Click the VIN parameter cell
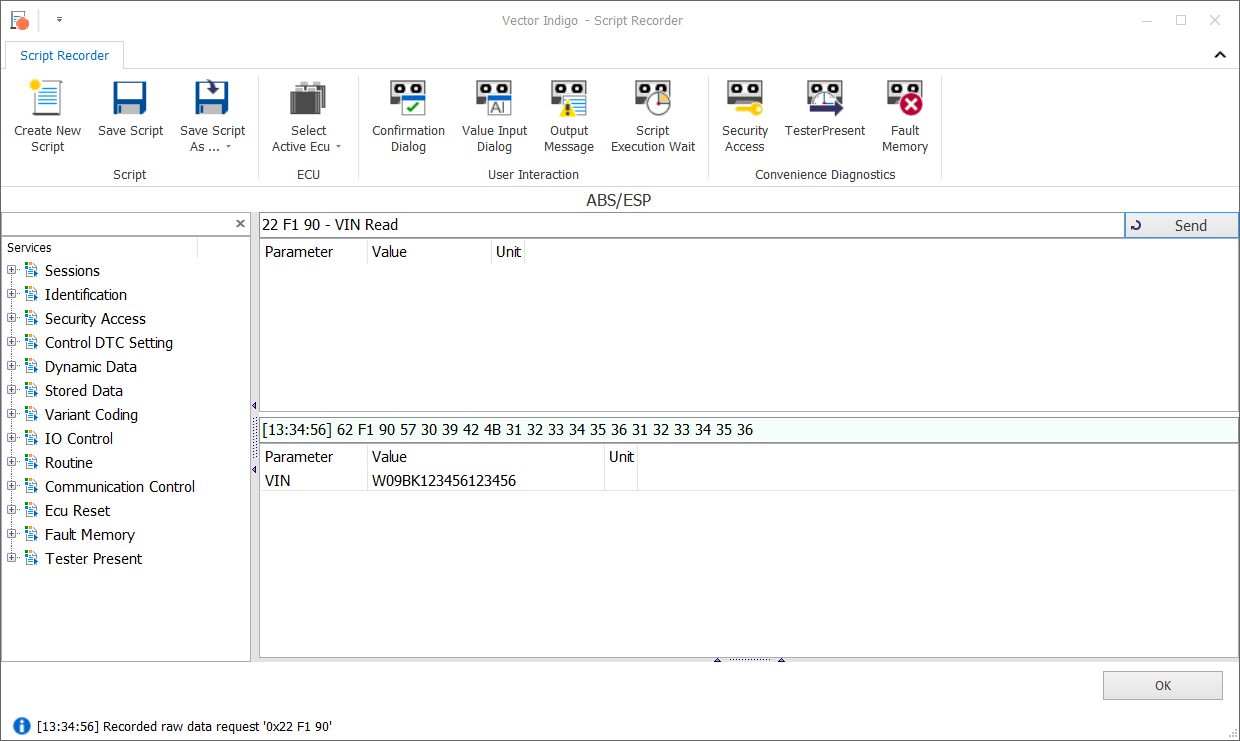Viewport: 1240px width, 741px height. (x=313, y=481)
